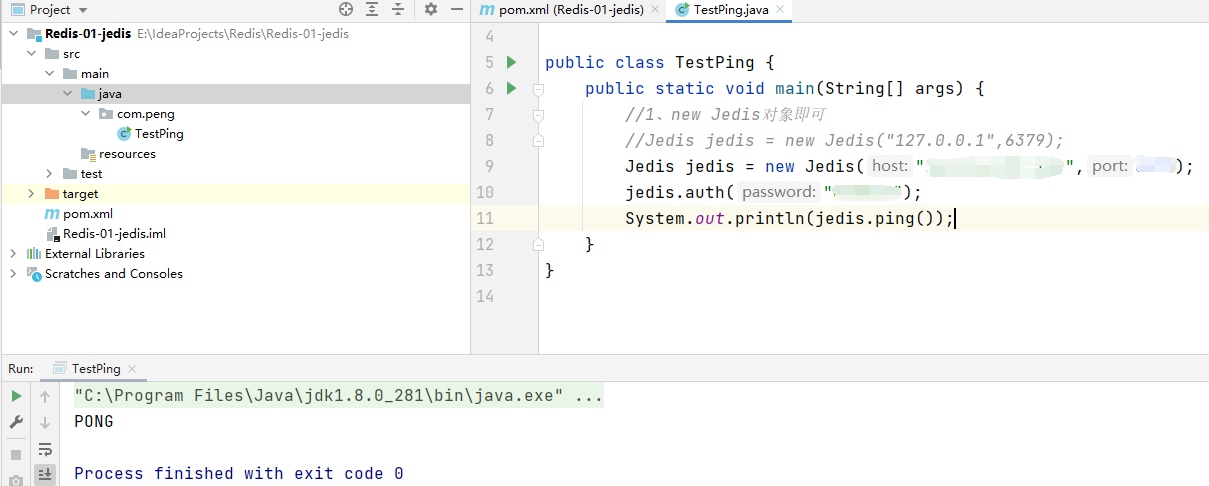
Task: Collapse the com.peng package
Action: 85,113
